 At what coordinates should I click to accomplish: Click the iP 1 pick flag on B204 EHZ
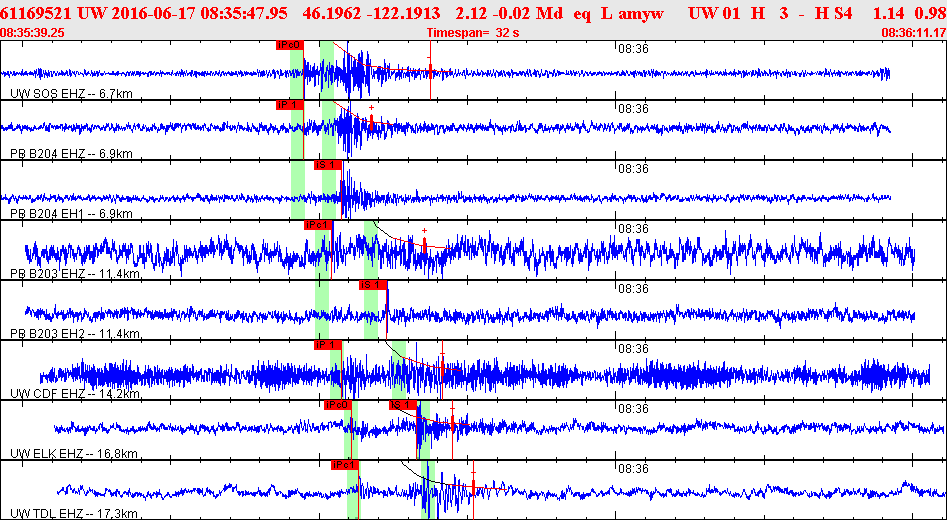click(290, 105)
